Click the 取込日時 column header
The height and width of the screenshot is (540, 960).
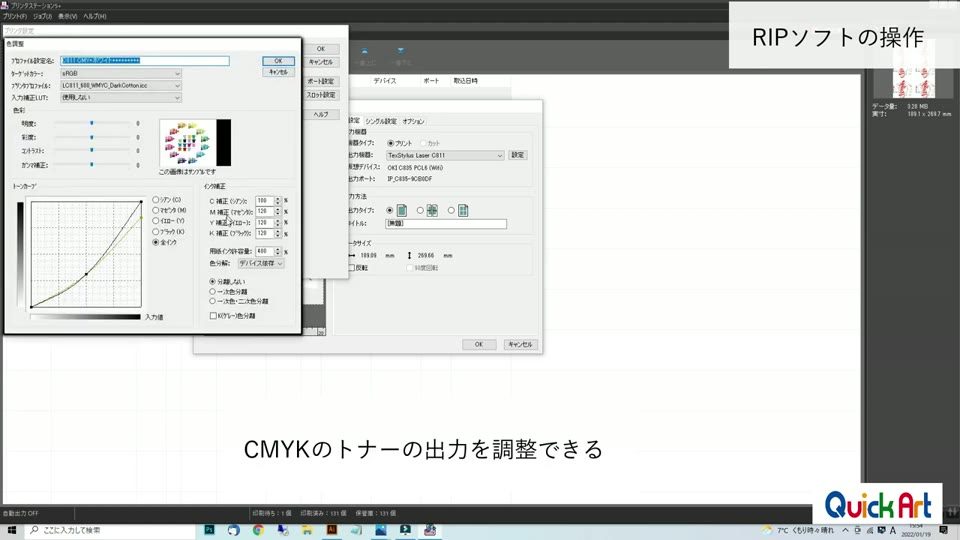click(x=465, y=81)
